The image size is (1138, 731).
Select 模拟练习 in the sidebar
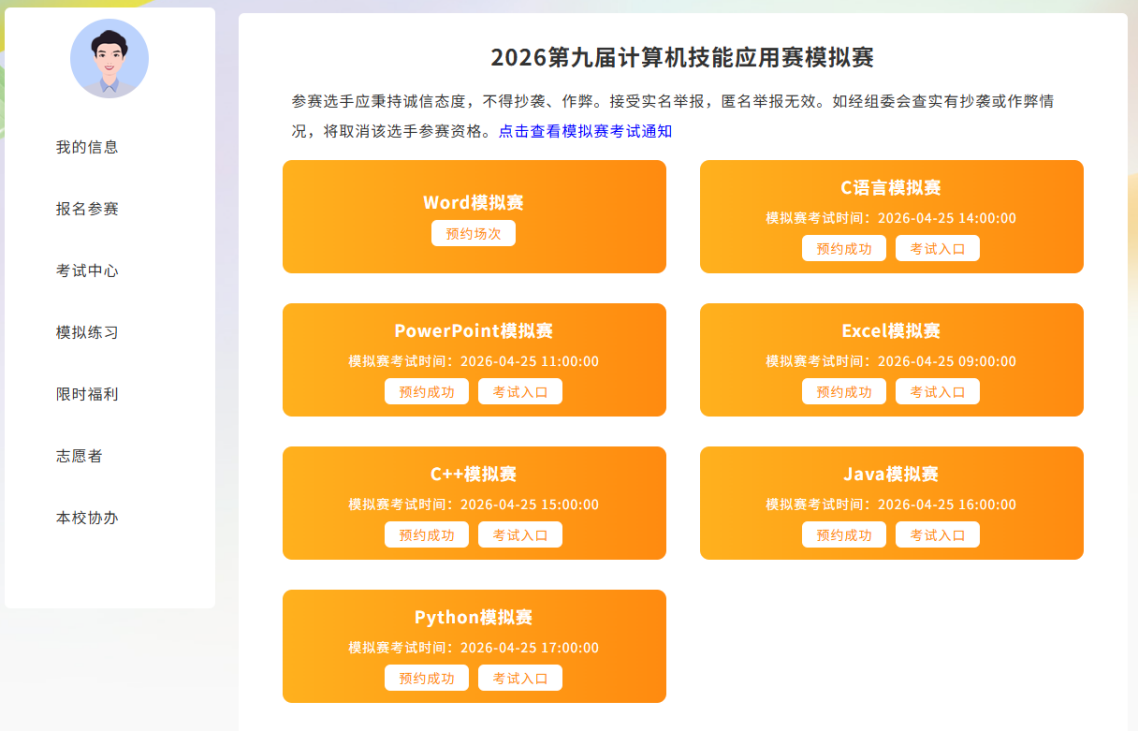click(87, 333)
